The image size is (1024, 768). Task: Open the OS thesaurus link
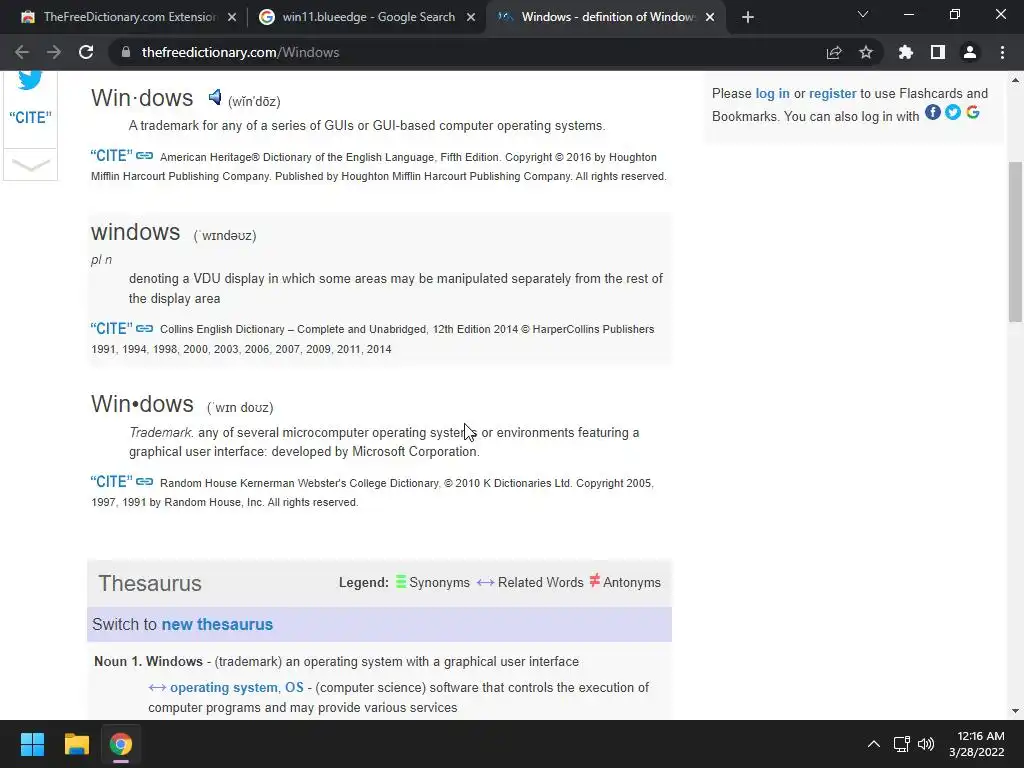(x=295, y=688)
